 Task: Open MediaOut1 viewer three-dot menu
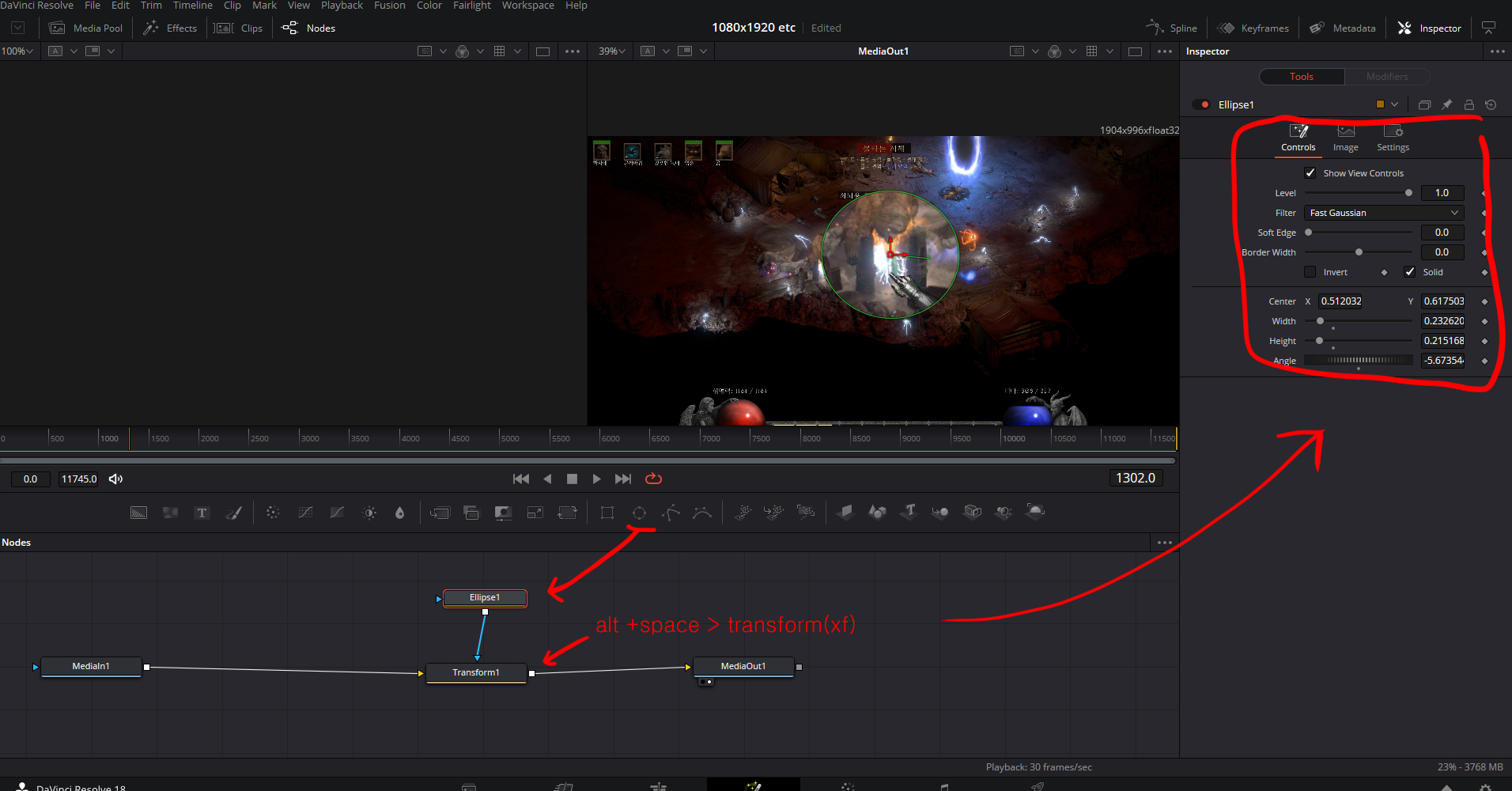pos(1165,51)
